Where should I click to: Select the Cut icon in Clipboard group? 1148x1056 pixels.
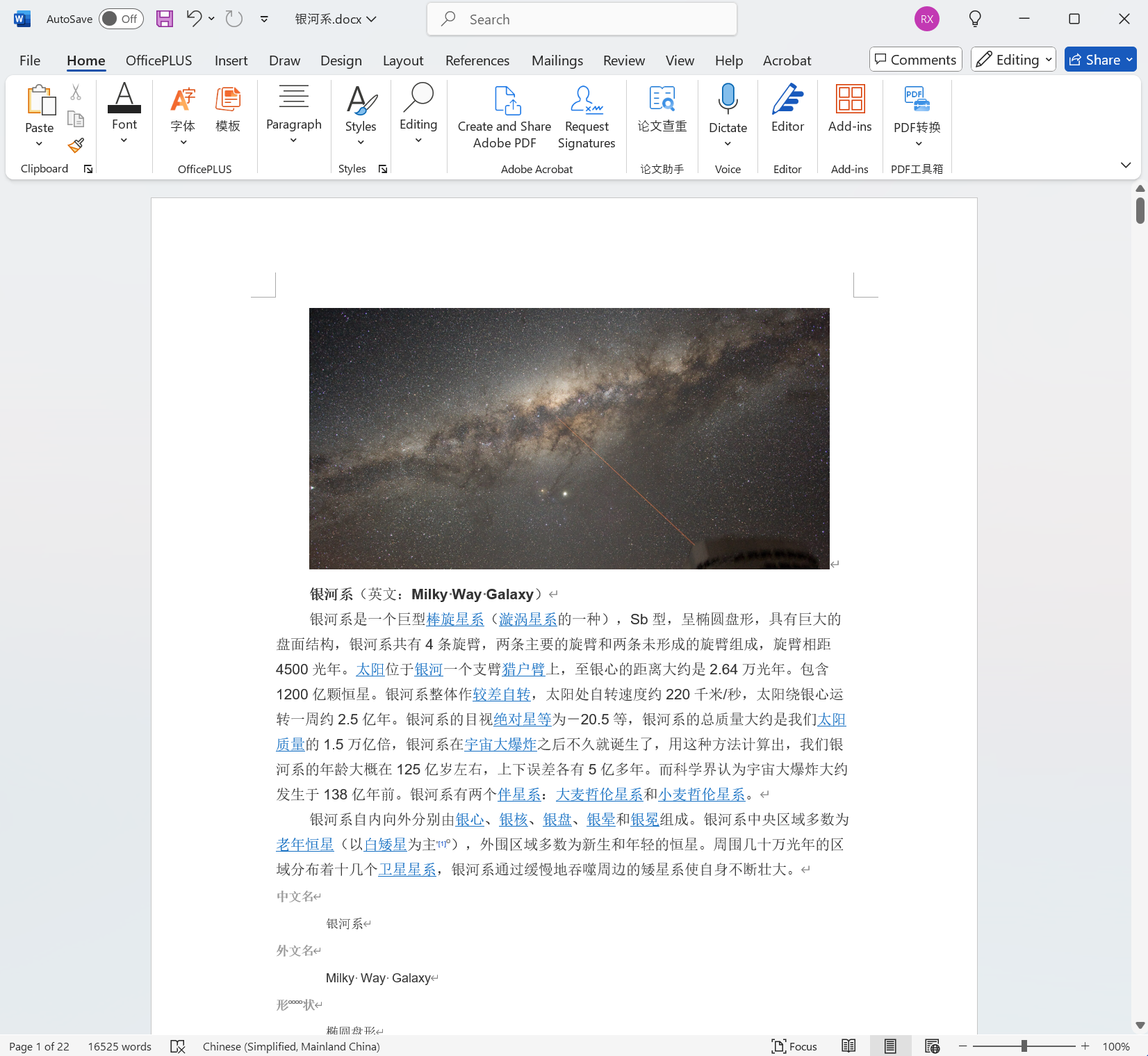point(75,91)
